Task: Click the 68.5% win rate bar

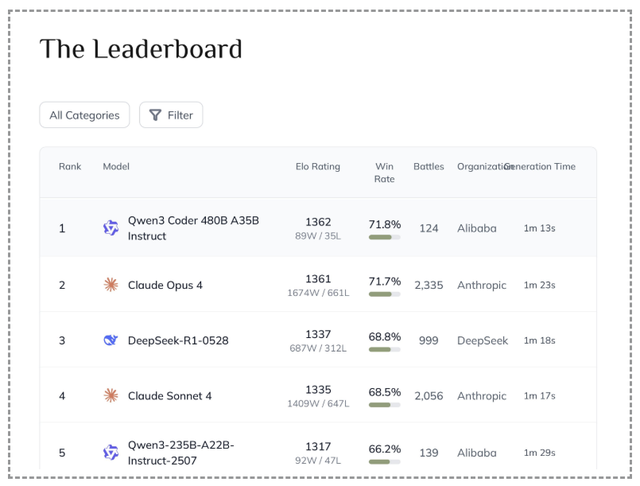Action: point(384,405)
